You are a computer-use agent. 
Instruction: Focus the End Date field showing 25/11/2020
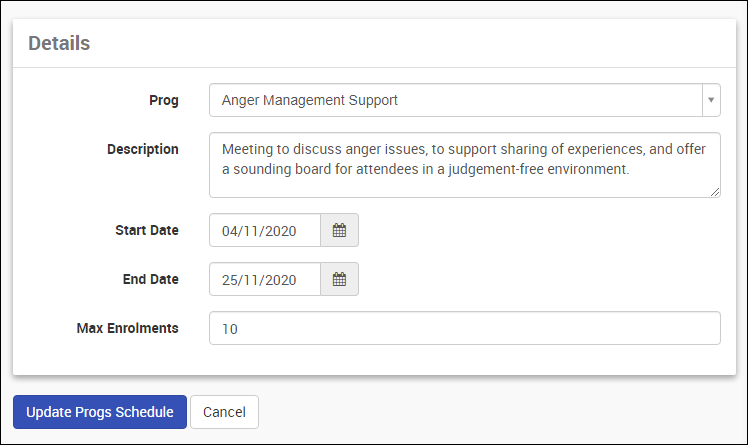pos(265,280)
